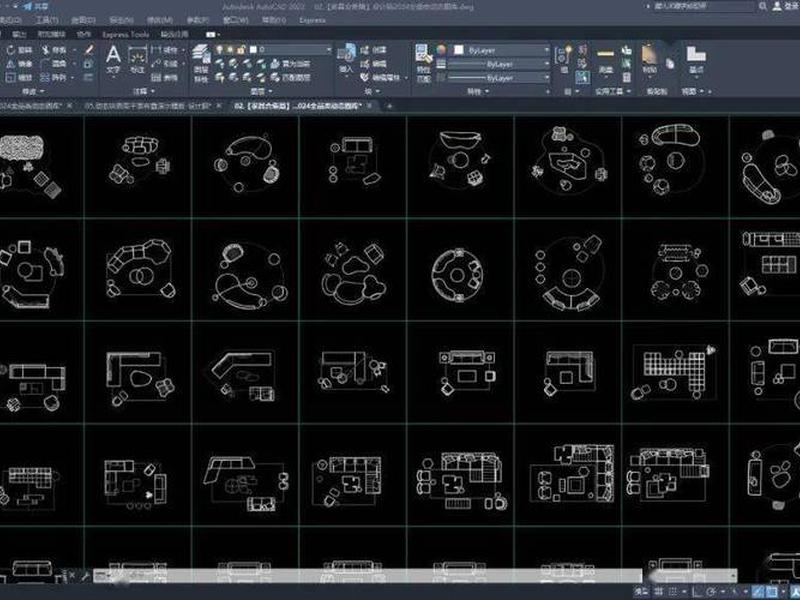This screenshot has width=800, height=600.
Task: Select the Dimension annotation tool
Action: (x=137, y=60)
